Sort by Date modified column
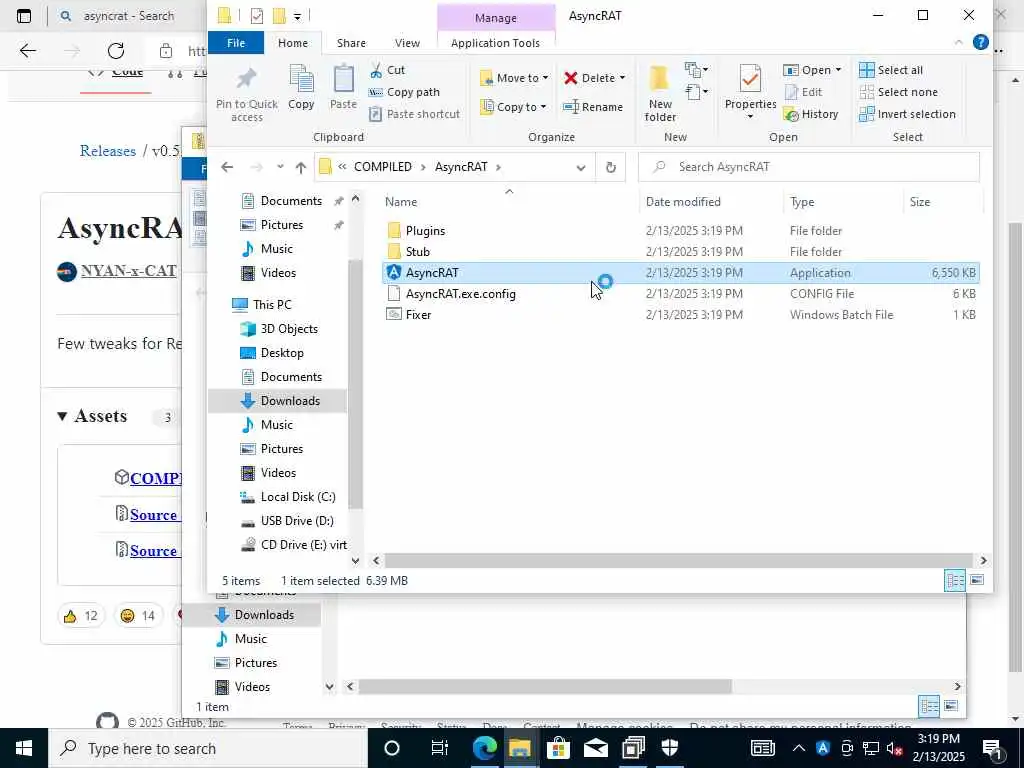Image resolution: width=1024 pixels, height=768 pixels. coord(683,202)
